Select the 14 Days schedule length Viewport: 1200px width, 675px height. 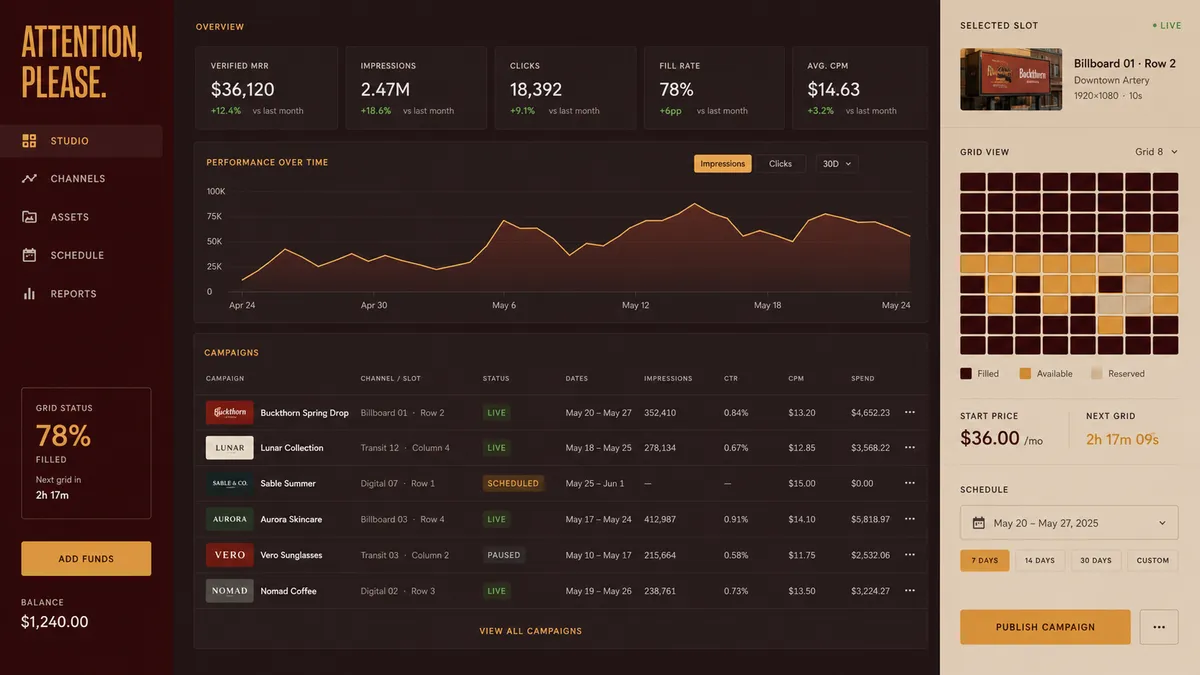(1040, 561)
